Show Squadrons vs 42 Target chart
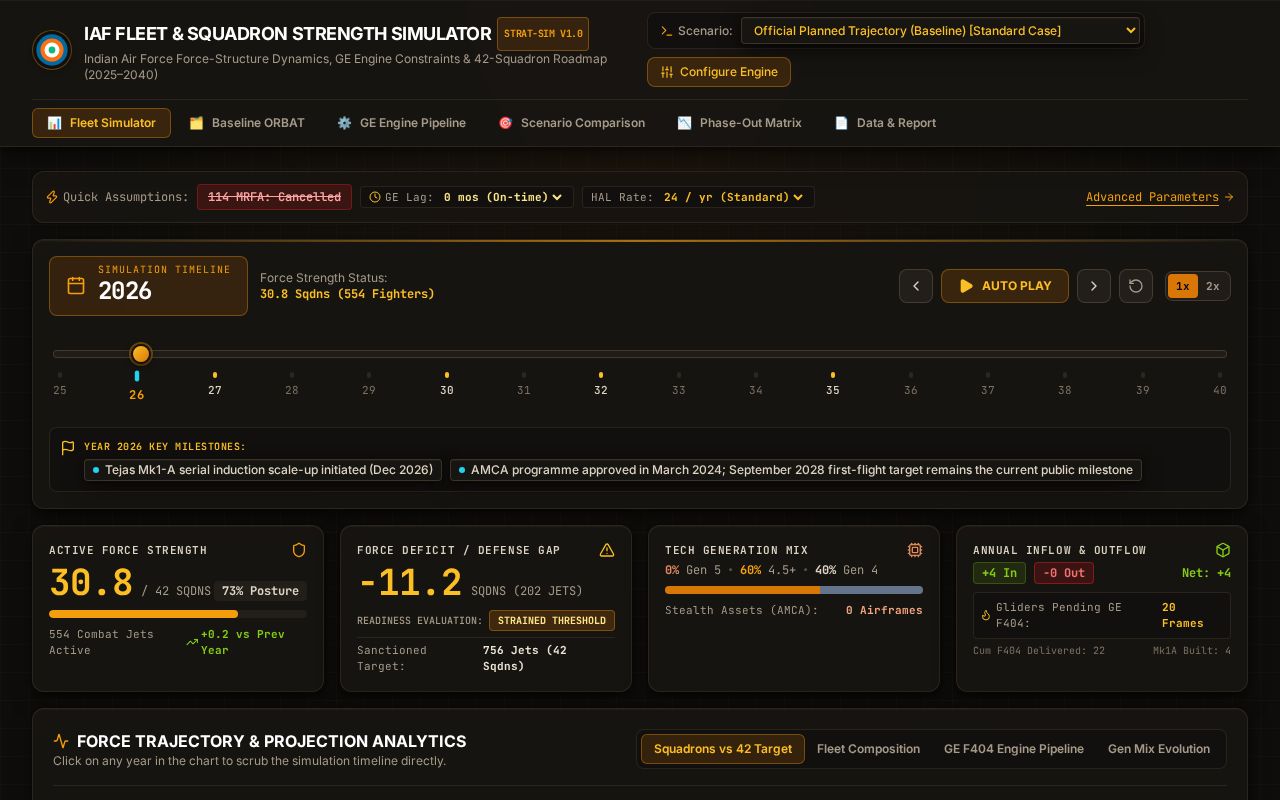 723,749
